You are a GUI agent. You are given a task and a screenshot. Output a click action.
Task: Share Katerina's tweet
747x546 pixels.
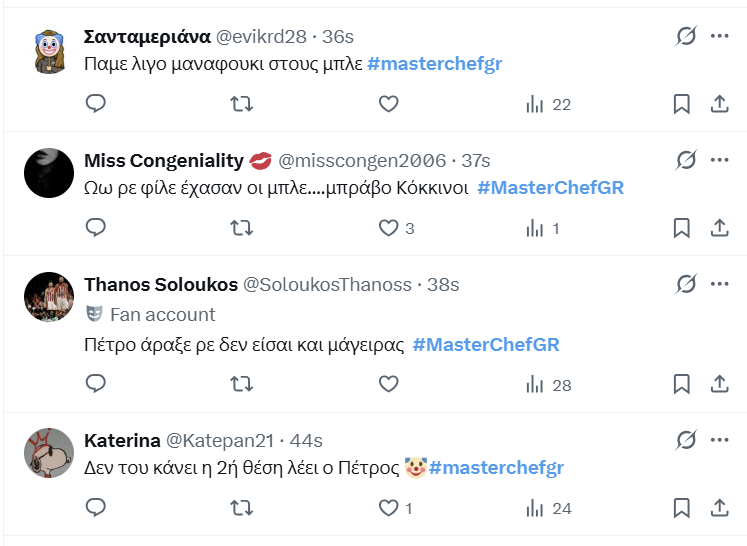(718, 508)
